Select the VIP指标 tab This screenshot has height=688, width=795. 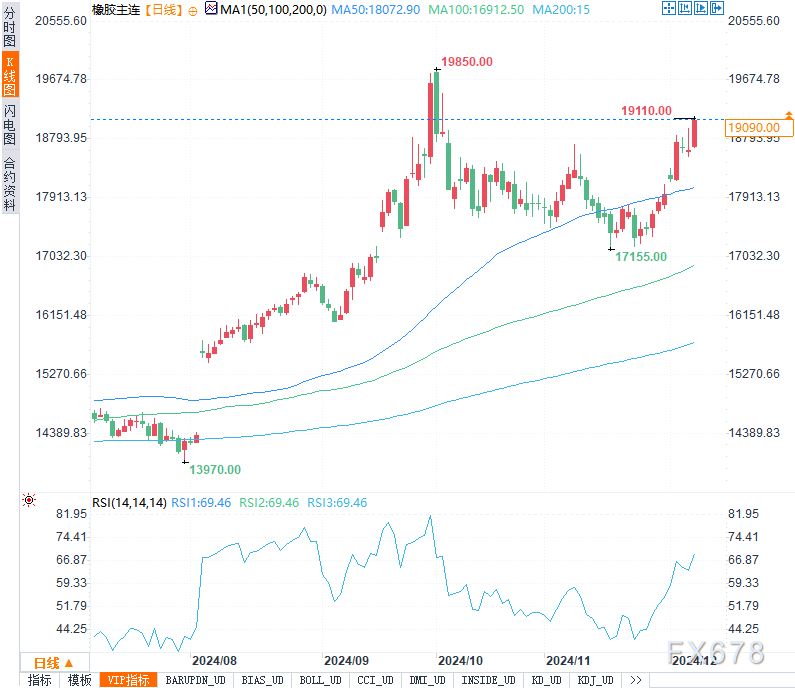(x=129, y=680)
